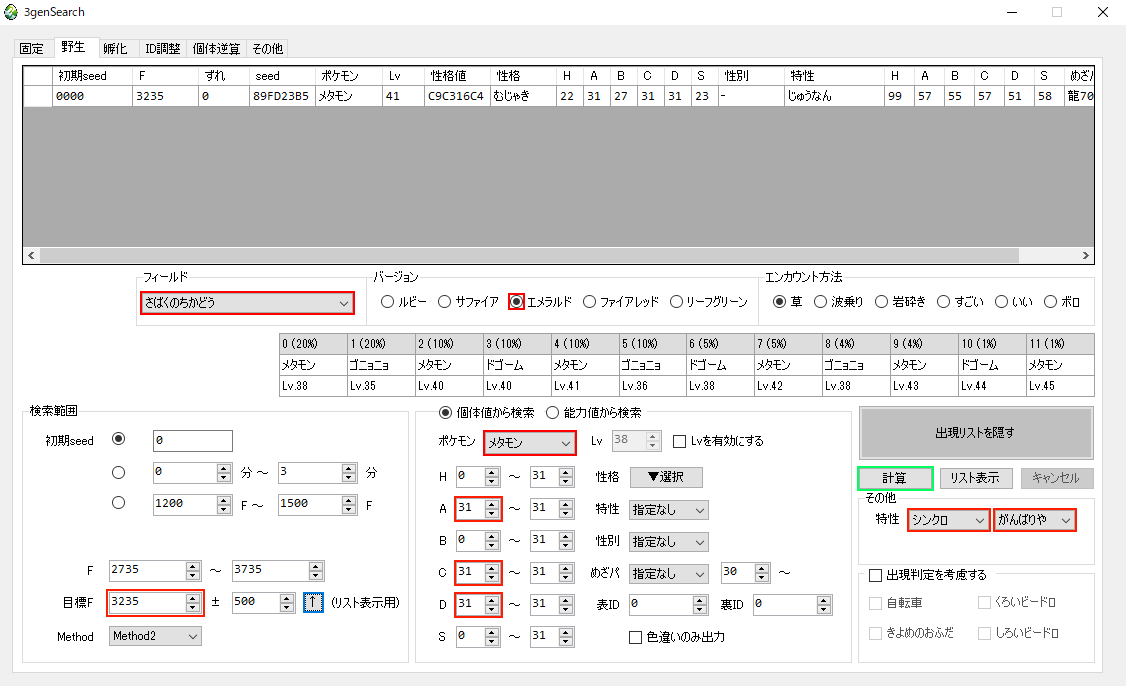This screenshot has width=1126, height=686.
Task: Select the リーフグリーン version radio button
Action: tap(676, 302)
